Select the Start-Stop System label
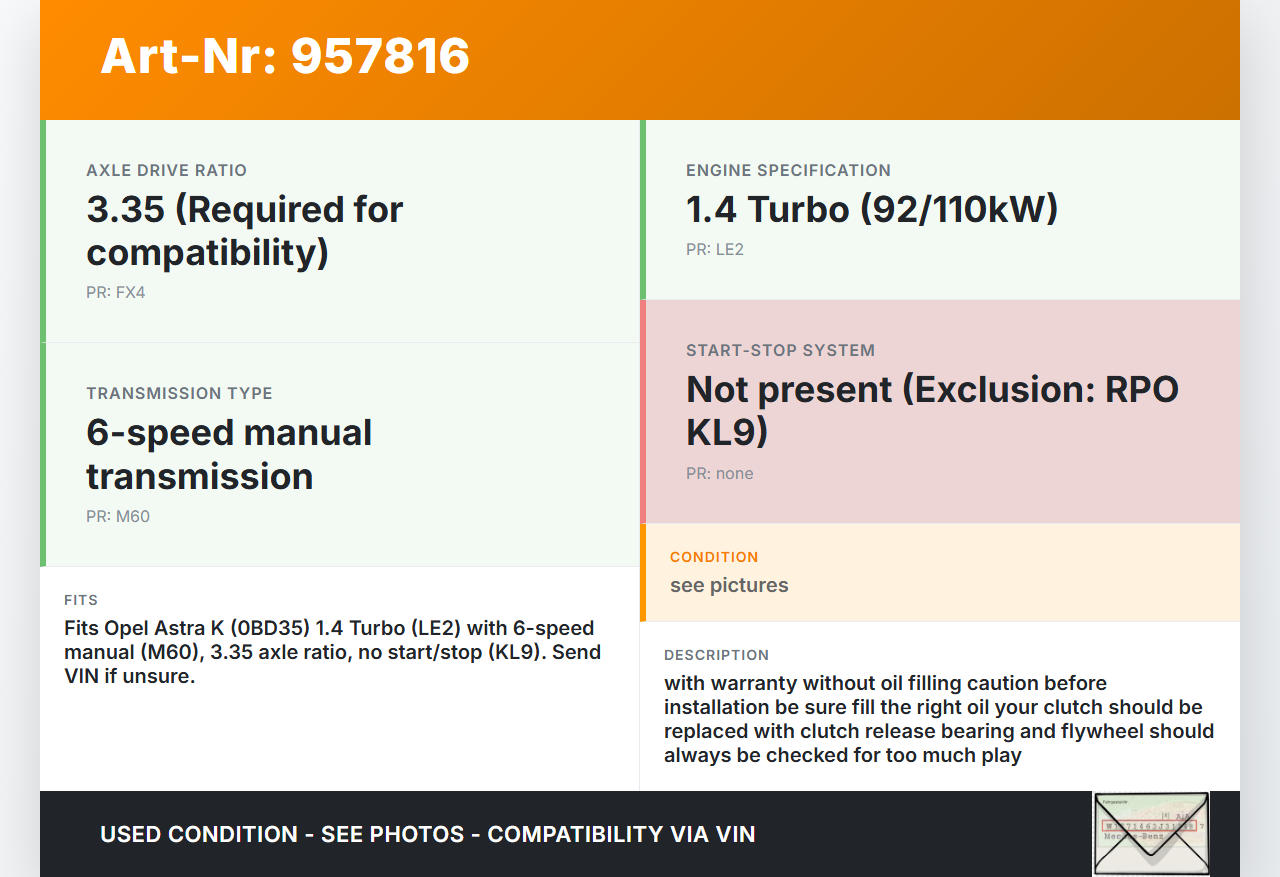Screen dimensions: 1280x877 click(780, 350)
